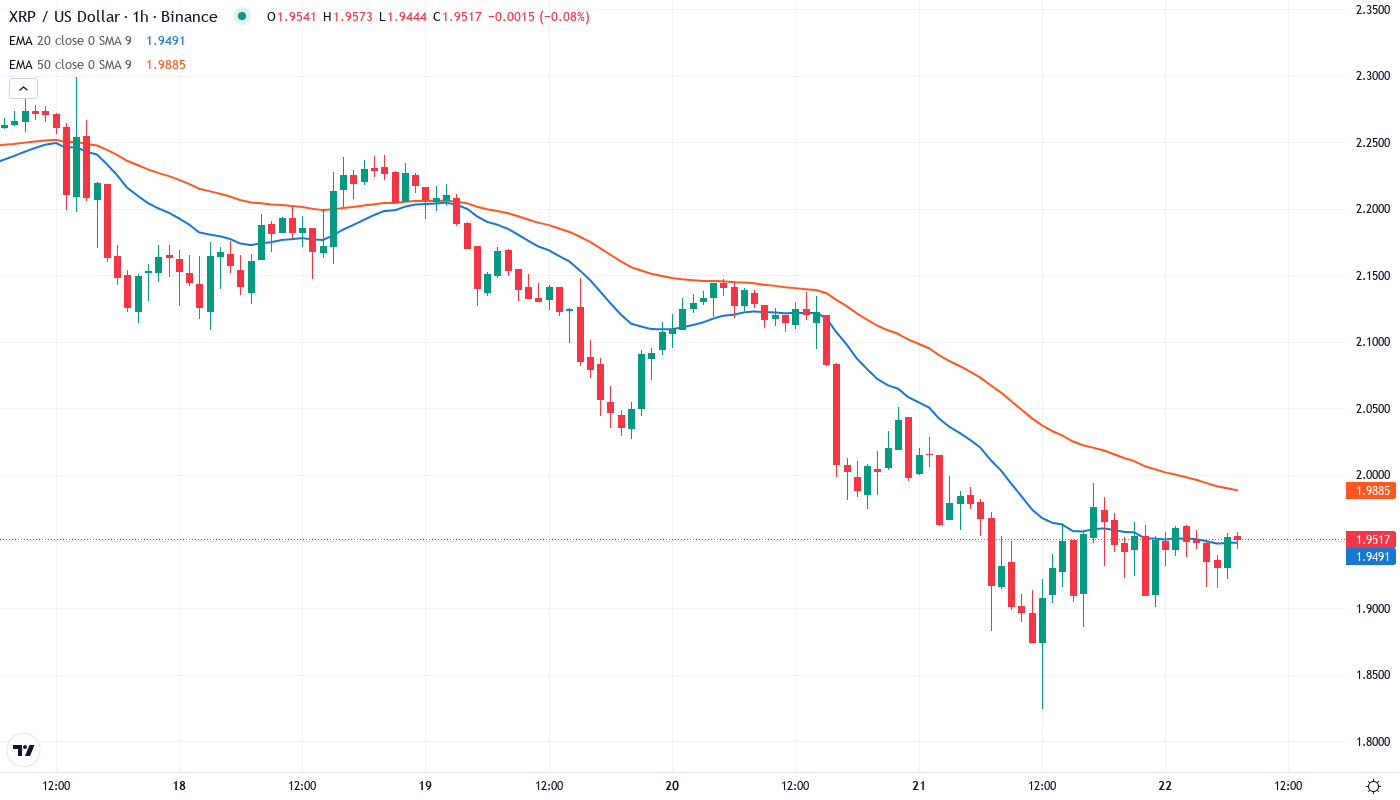Screen dimensions: 1400x800
Task: Collapse the indicator legend with chevron
Action: click(x=23, y=89)
